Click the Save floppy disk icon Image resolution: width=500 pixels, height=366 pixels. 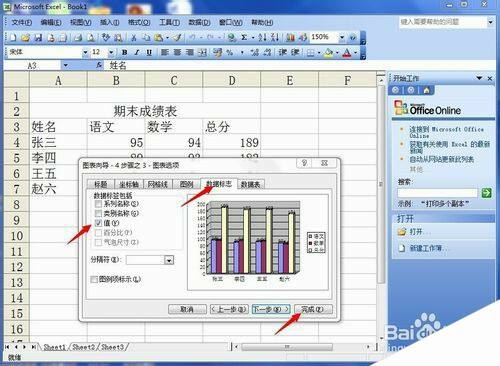38,38
